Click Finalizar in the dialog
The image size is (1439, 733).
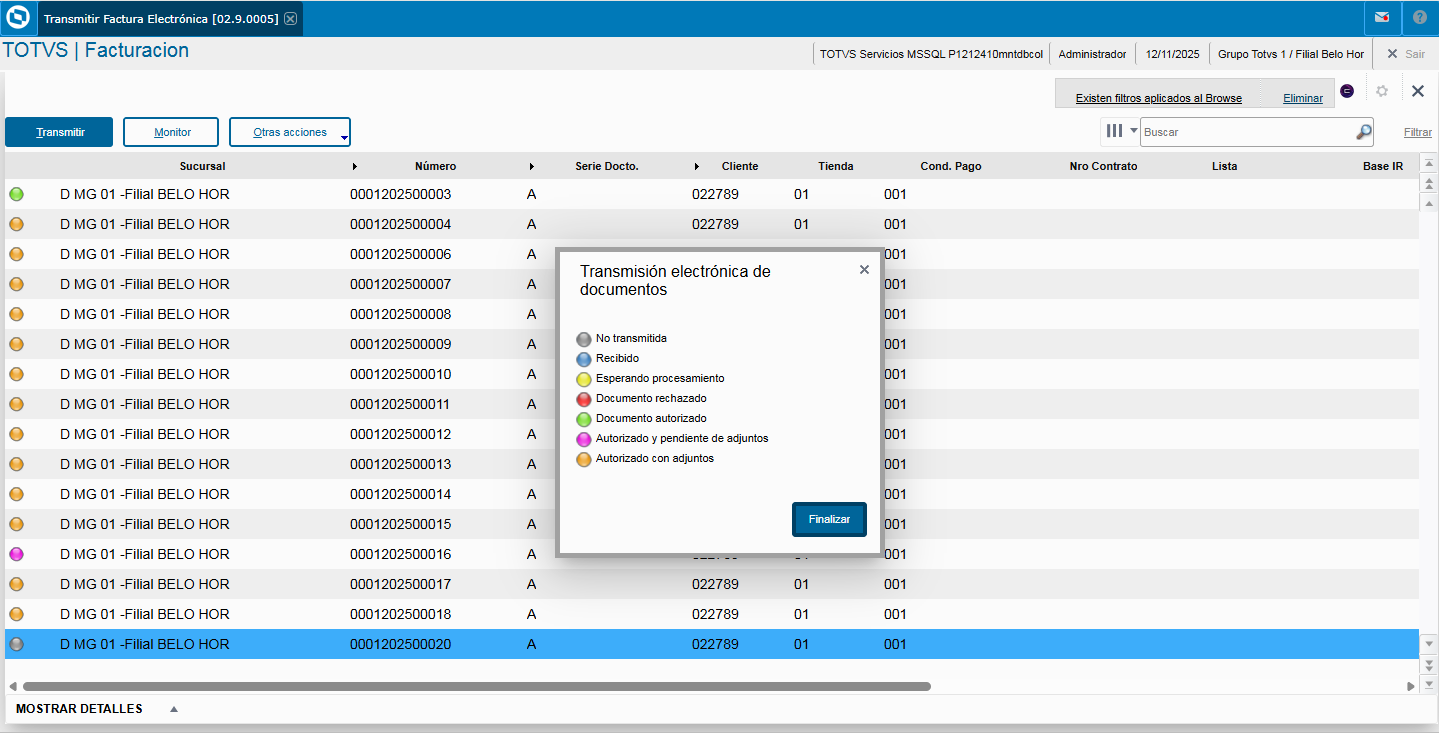(829, 520)
